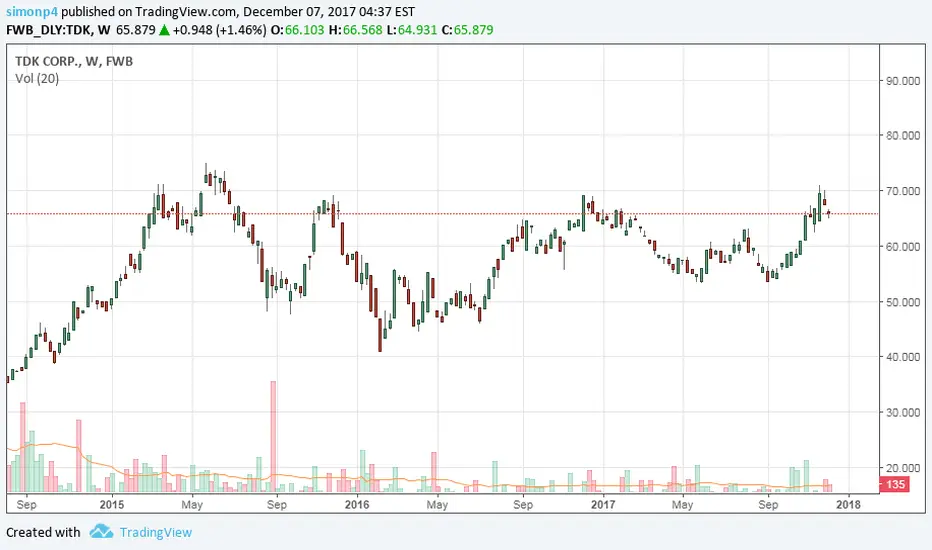Click the 30.000 price axis label
Screen dimensions: 932x550
tap(902, 412)
